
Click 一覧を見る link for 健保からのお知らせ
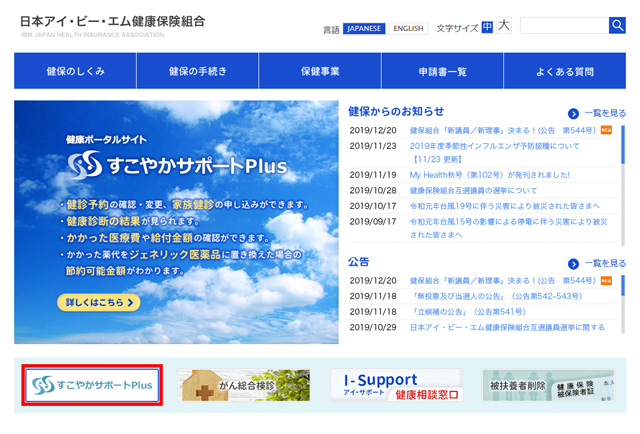tap(605, 114)
